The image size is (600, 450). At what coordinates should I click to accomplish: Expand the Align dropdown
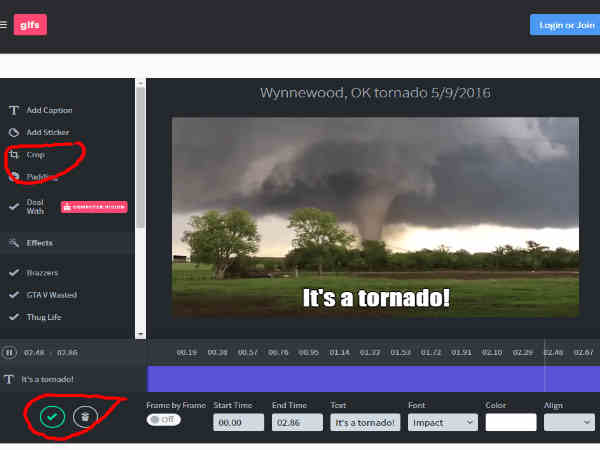568,422
